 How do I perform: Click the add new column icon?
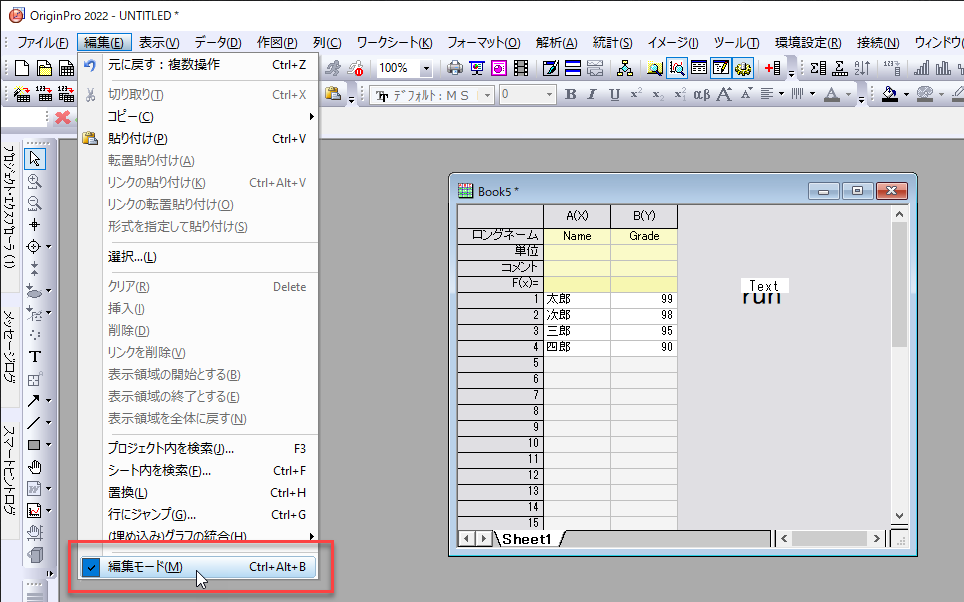click(773, 68)
